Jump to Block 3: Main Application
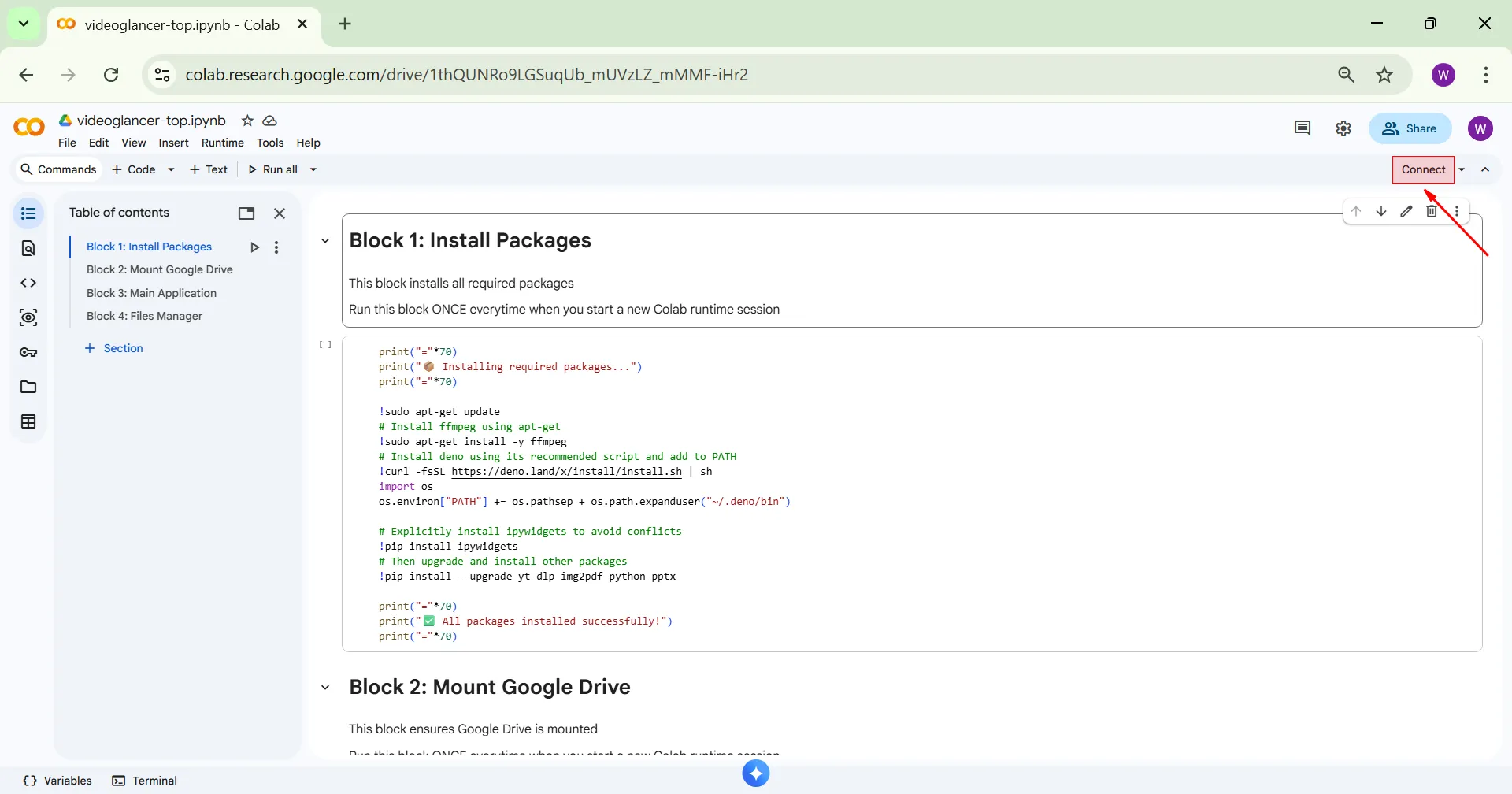This screenshot has width=1512, height=794. [x=151, y=293]
